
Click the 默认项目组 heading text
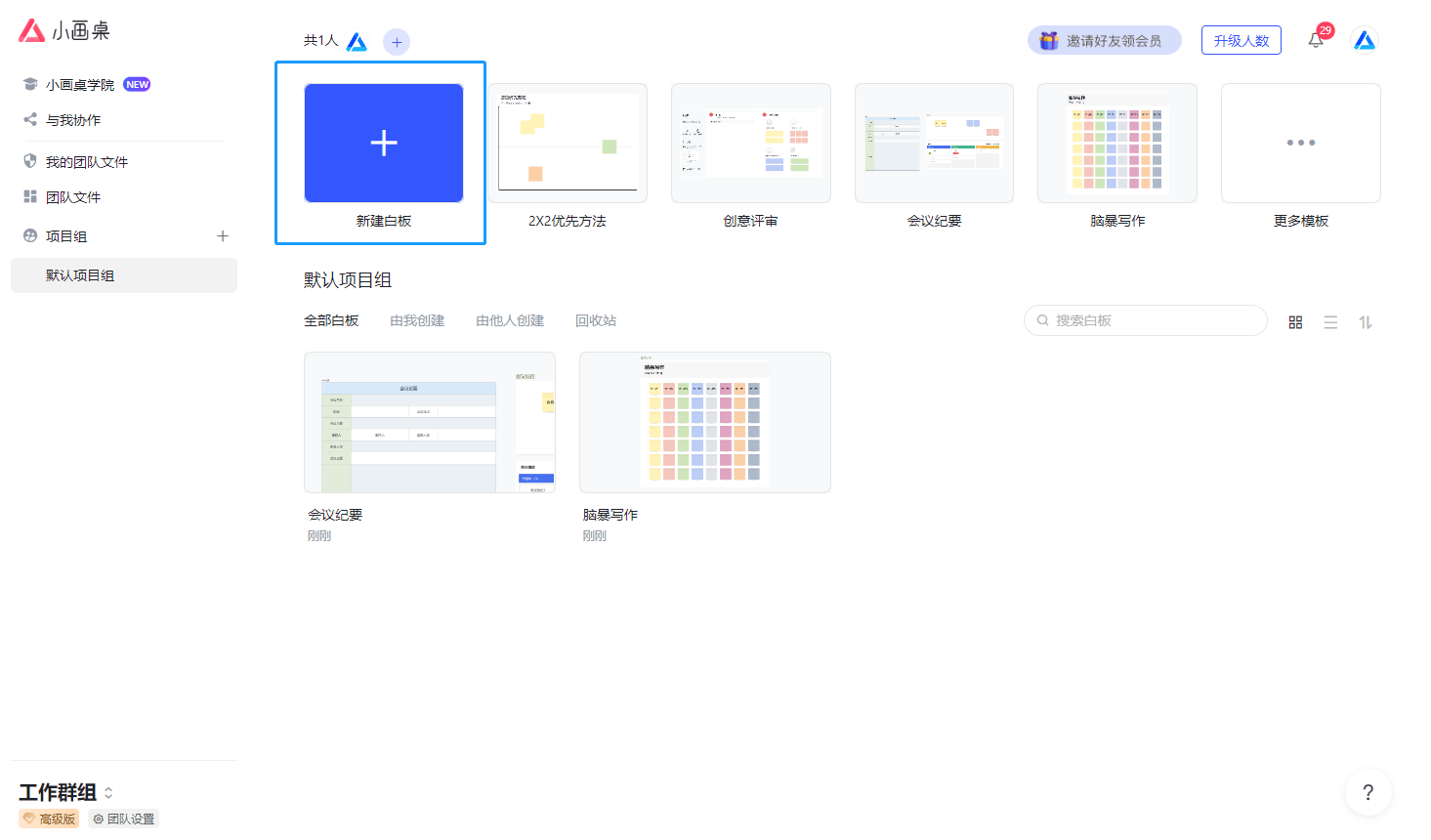click(x=348, y=280)
